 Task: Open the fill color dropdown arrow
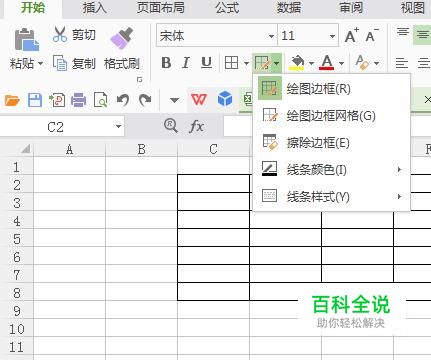(x=311, y=63)
